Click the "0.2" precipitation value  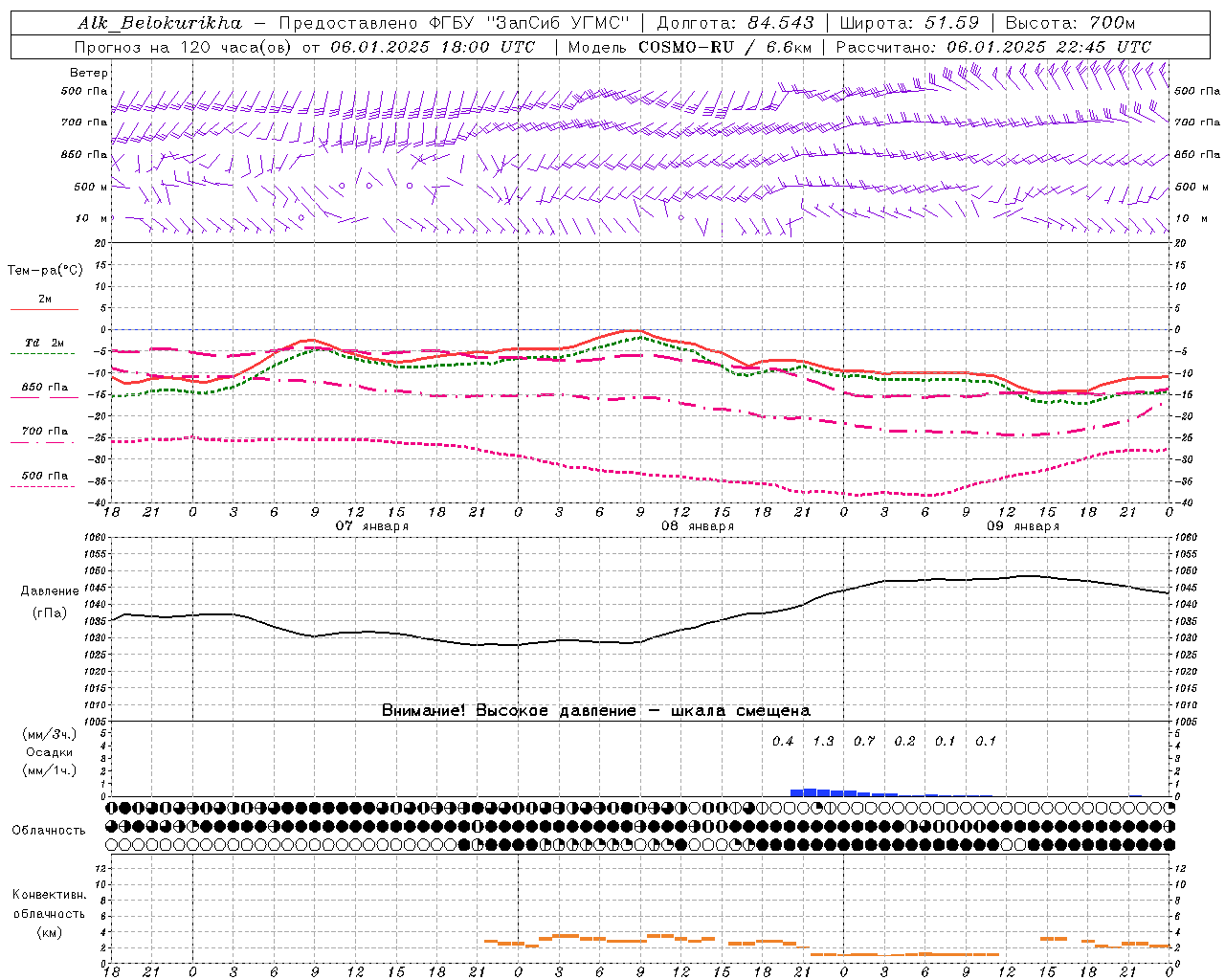tap(904, 742)
